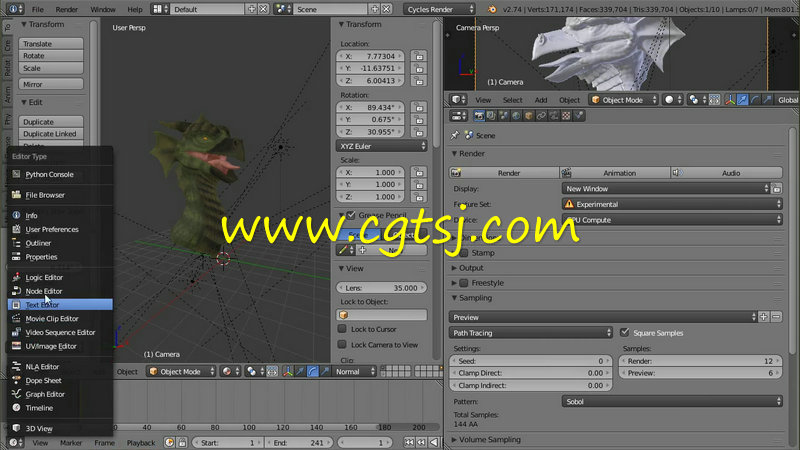
Task: Click the Translate tool button
Action: tap(51, 44)
